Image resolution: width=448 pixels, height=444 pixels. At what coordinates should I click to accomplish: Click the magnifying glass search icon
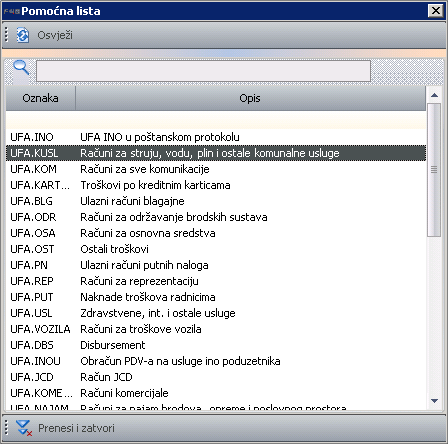click(x=21, y=68)
